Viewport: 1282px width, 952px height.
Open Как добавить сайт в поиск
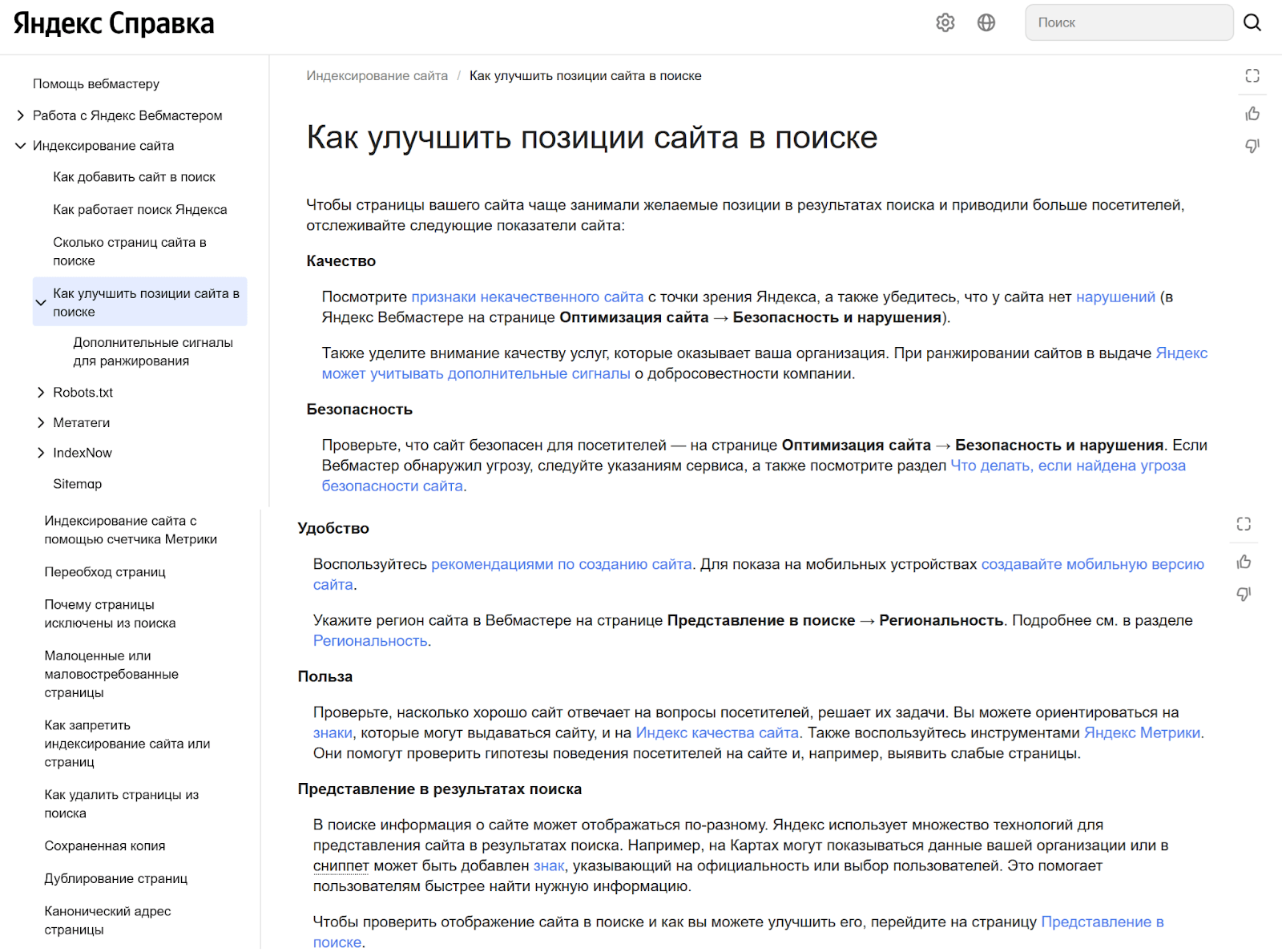(x=134, y=177)
